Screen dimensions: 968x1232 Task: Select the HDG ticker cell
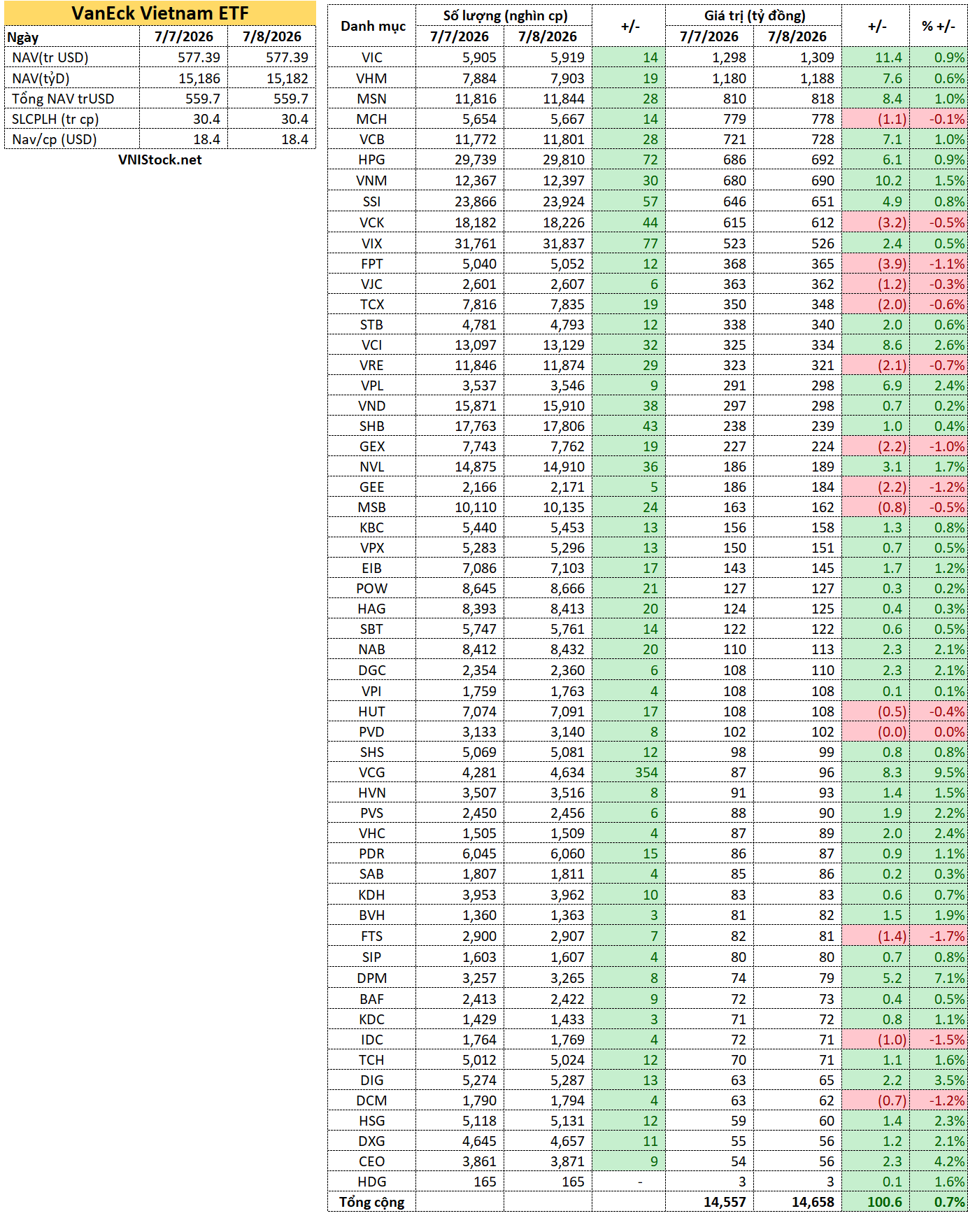372,1182
